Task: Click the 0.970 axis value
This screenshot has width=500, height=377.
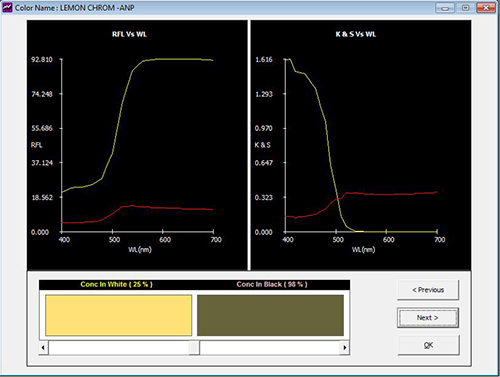Action: [264, 128]
